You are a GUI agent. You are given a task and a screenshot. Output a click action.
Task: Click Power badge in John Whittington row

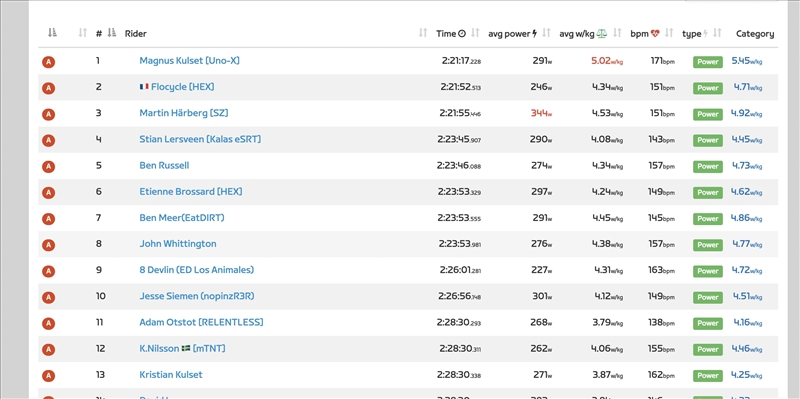708,245
